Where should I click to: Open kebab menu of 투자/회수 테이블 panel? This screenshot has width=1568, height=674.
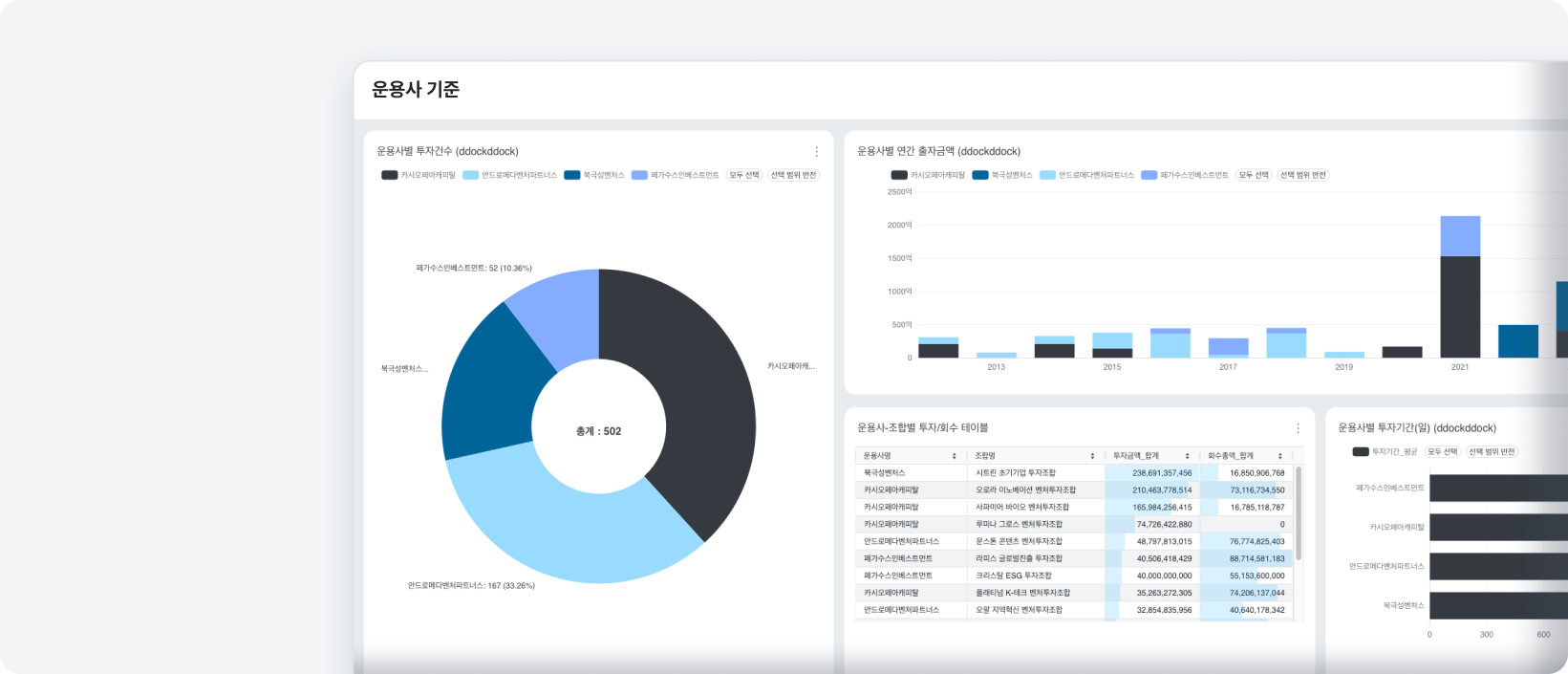[x=1298, y=428]
